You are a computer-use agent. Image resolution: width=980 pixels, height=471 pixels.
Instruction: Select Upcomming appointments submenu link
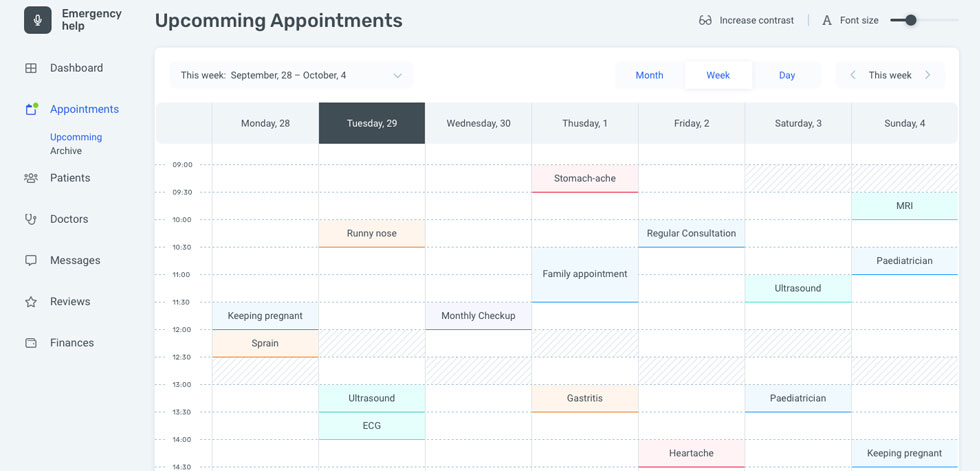click(76, 137)
